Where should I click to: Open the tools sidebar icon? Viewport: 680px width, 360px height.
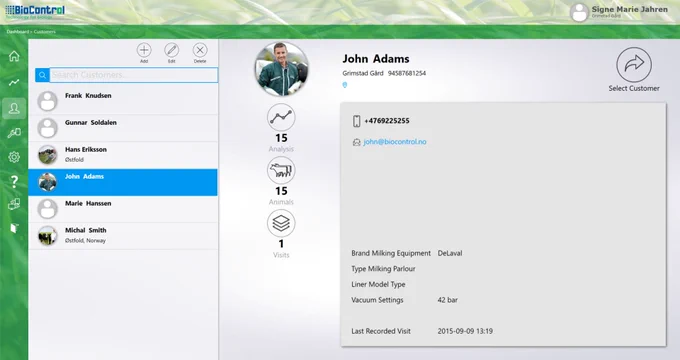click(14, 133)
